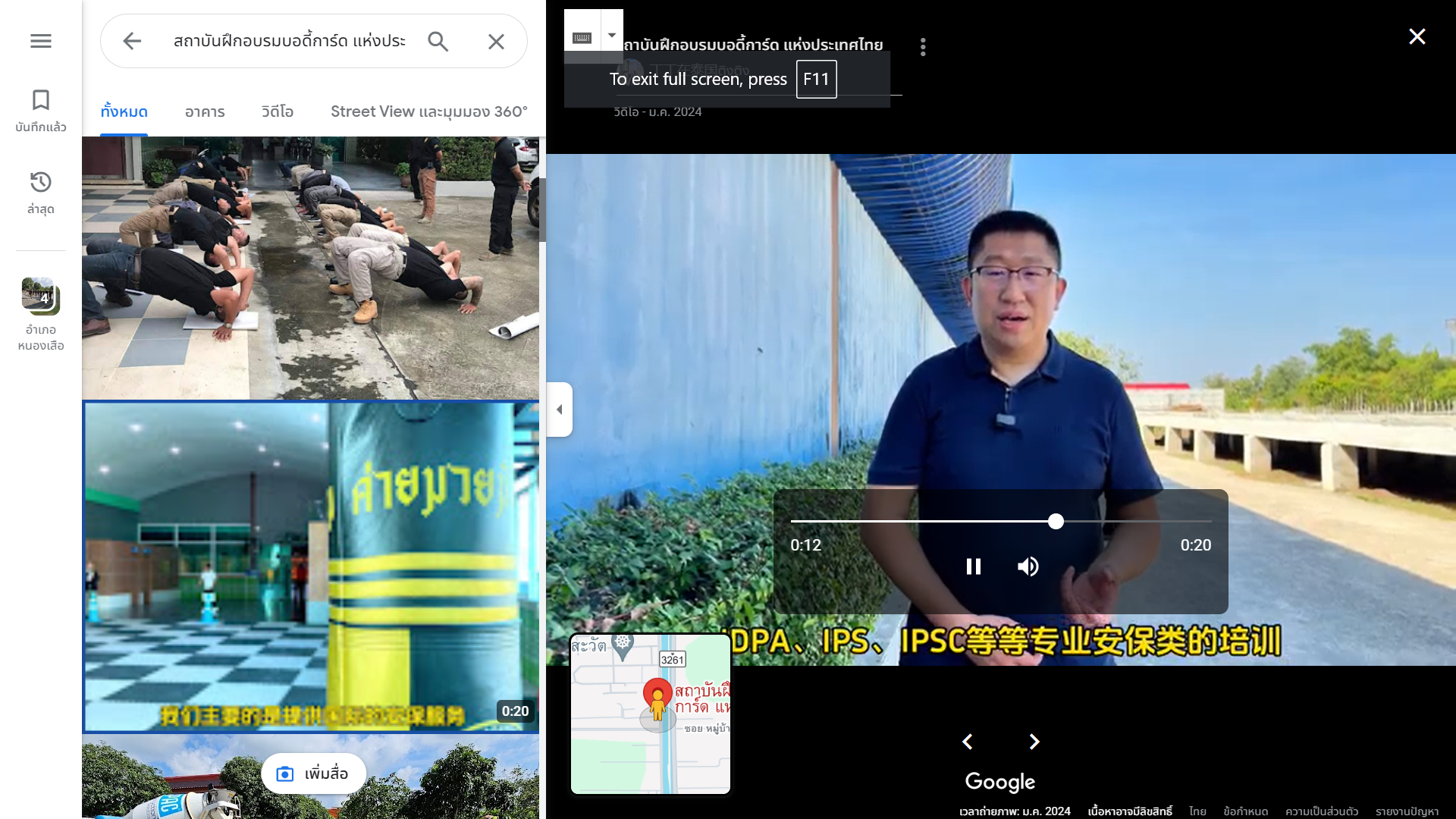Open the hamburger main menu
Viewport: 1456px width, 819px height.
pos(41,41)
